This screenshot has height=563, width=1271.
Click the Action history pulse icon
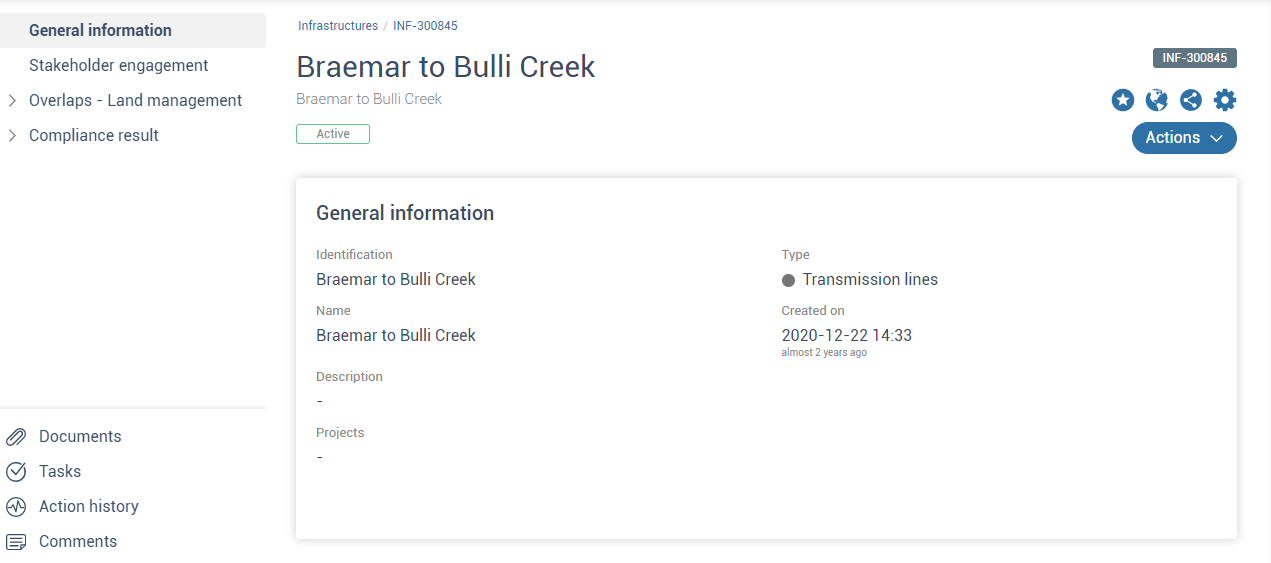pyautogui.click(x=16, y=507)
